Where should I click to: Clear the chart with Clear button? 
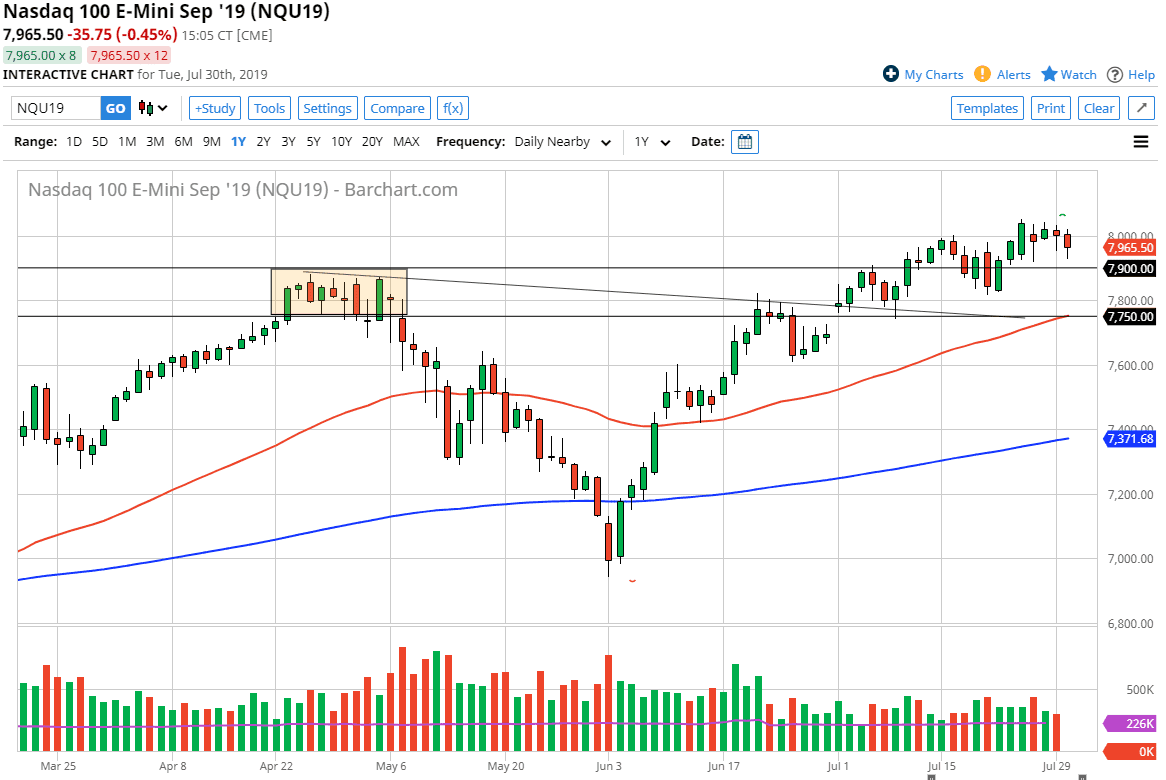coord(1099,108)
